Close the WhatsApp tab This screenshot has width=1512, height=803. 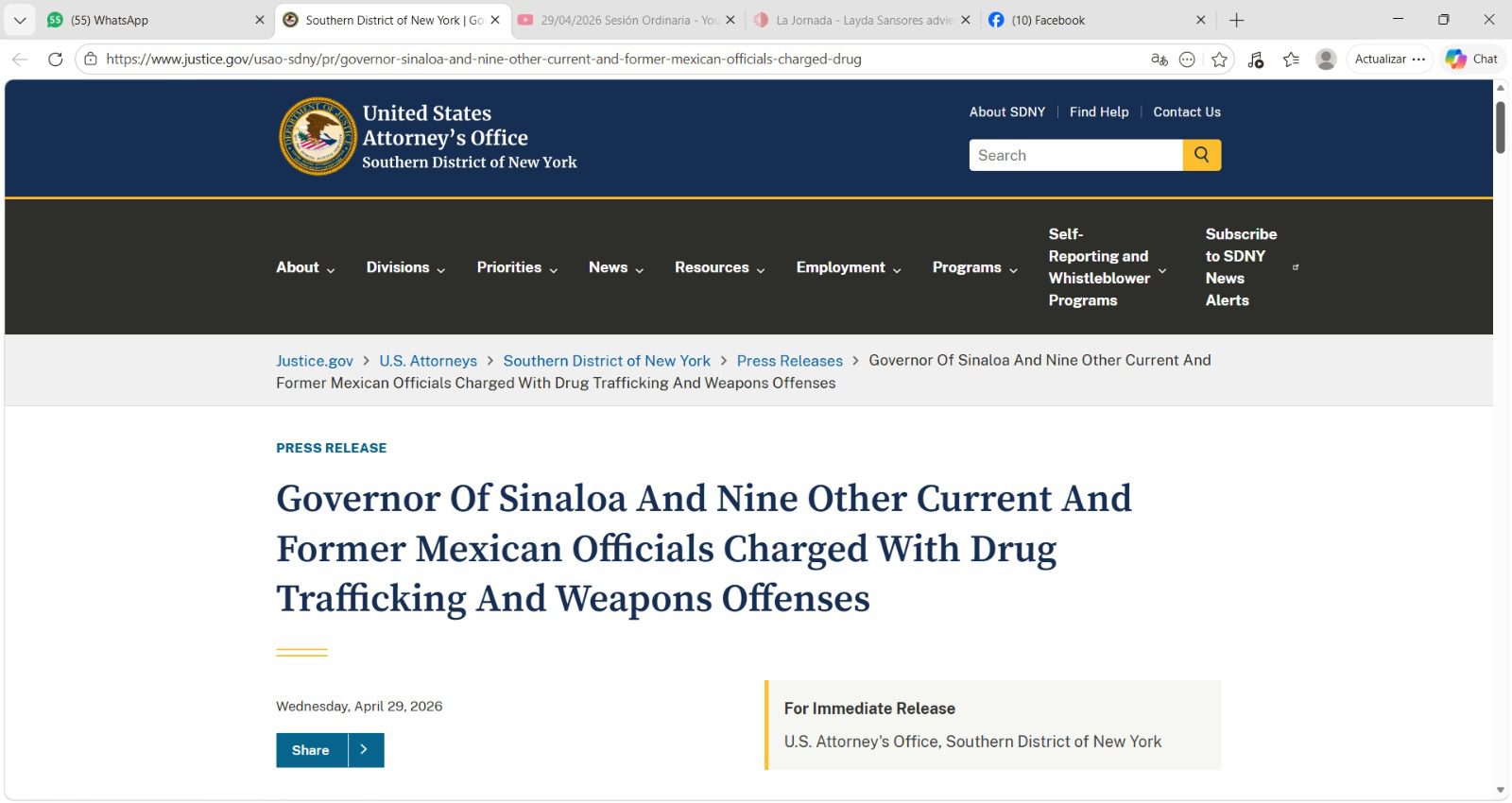(x=260, y=20)
